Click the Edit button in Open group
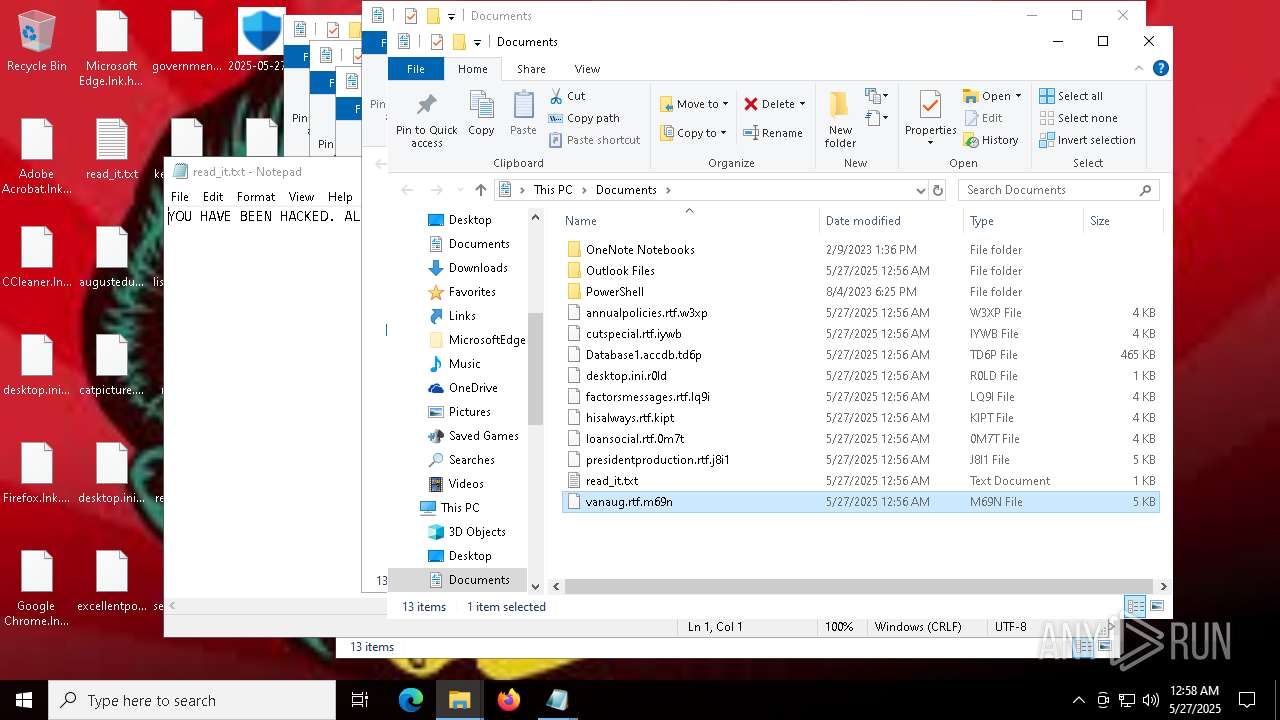 tap(983, 118)
